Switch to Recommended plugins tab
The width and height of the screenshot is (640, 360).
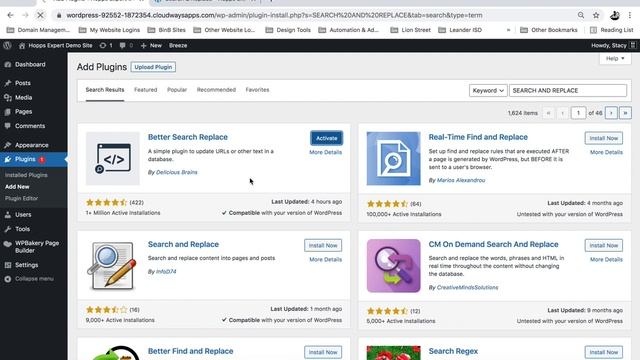point(216,90)
